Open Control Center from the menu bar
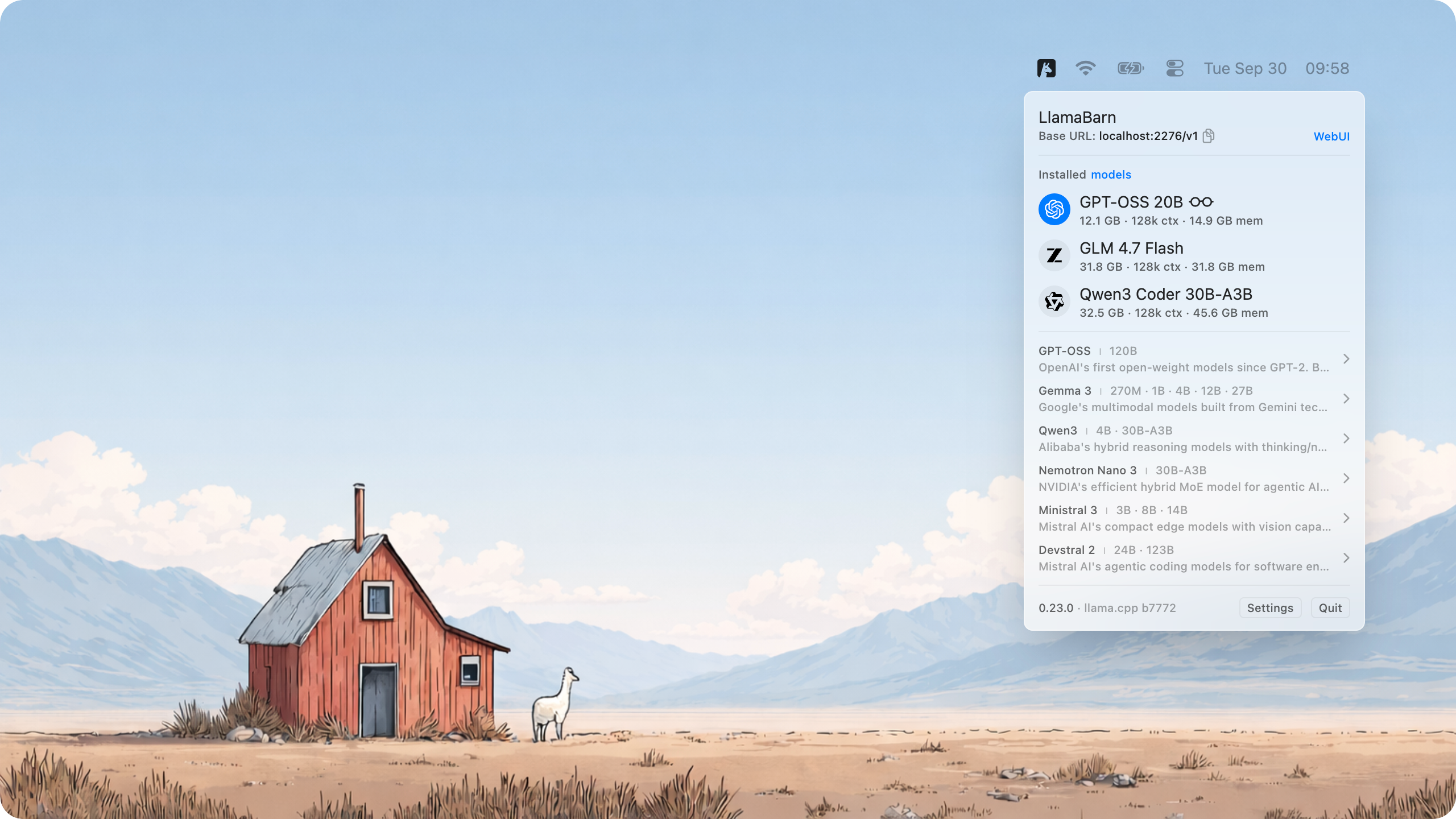Image resolution: width=1456 pixels, height=819 pixels. pos(1174,68)
